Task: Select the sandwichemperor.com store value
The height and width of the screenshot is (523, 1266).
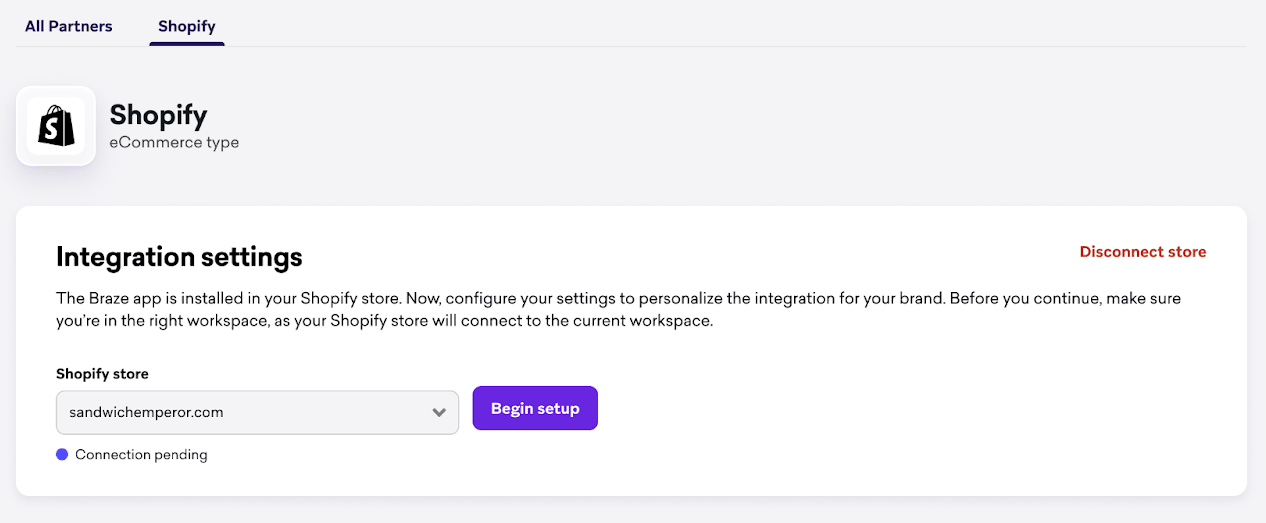Action: coord(146,412)
